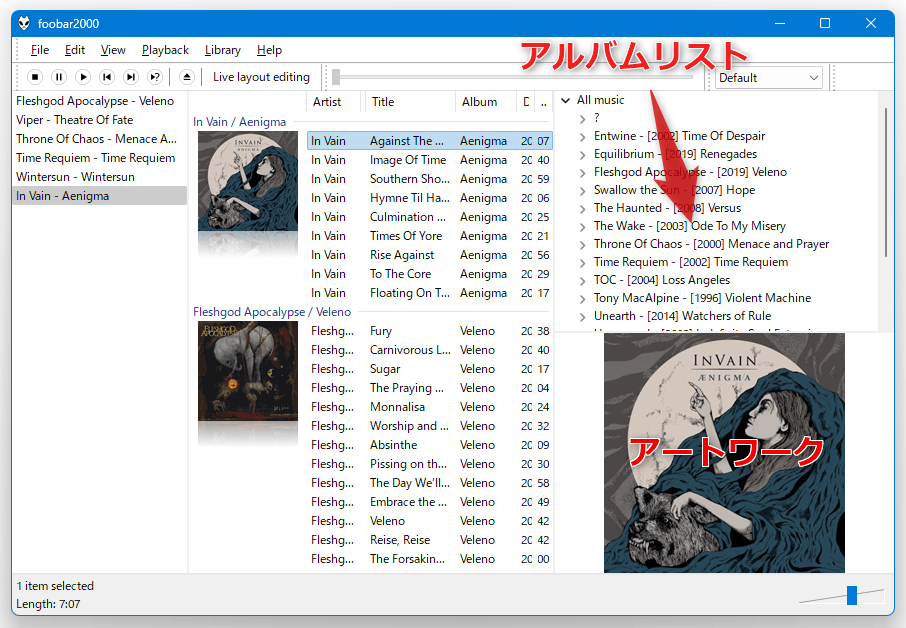906x628 pixels.
Task: Select Viper - Theatre Of Fate playlist
Action: tap(99, 120)
